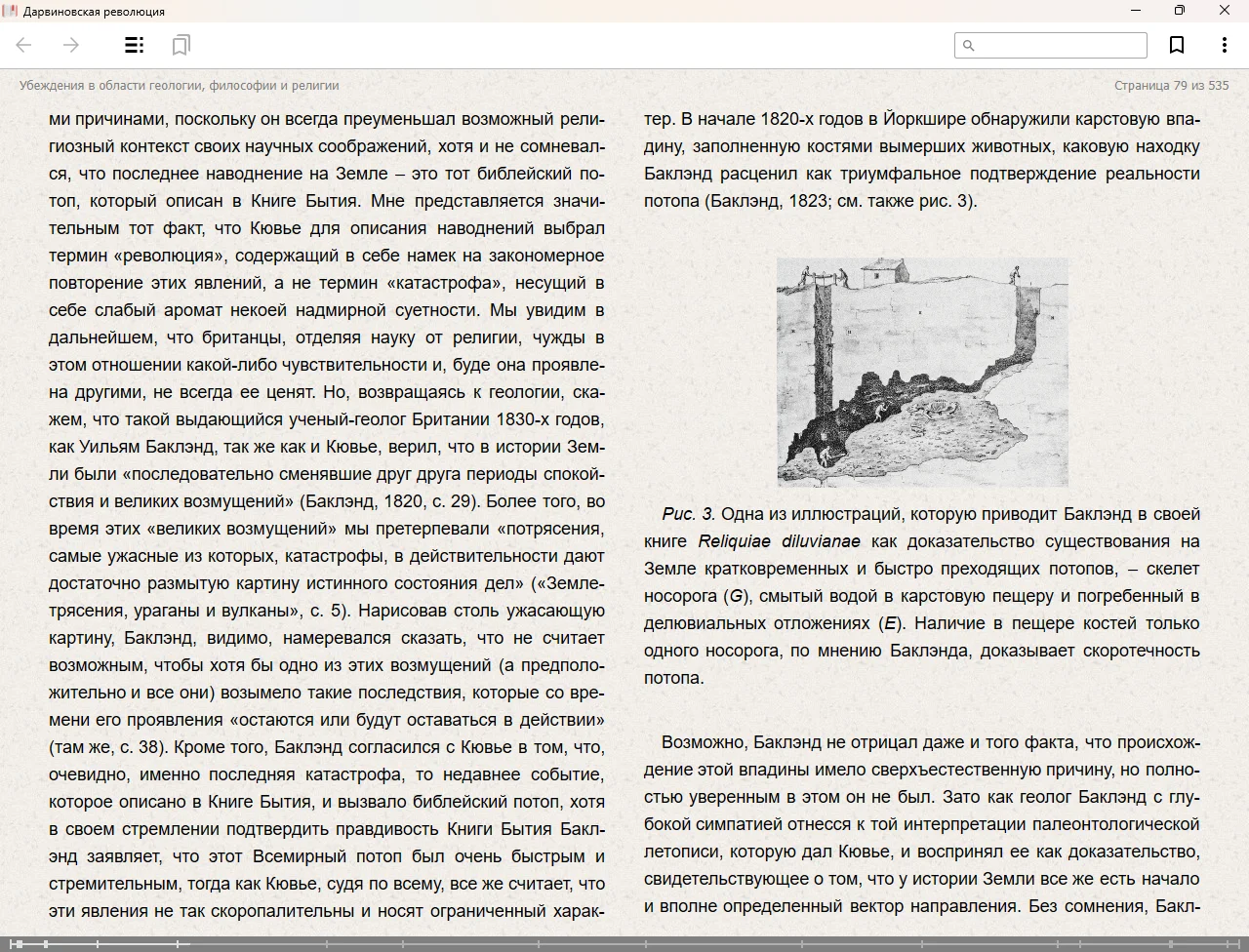This screenshot has width=1249, height=952.
Task: Minimize the reader window
Action: [1135, 11]
